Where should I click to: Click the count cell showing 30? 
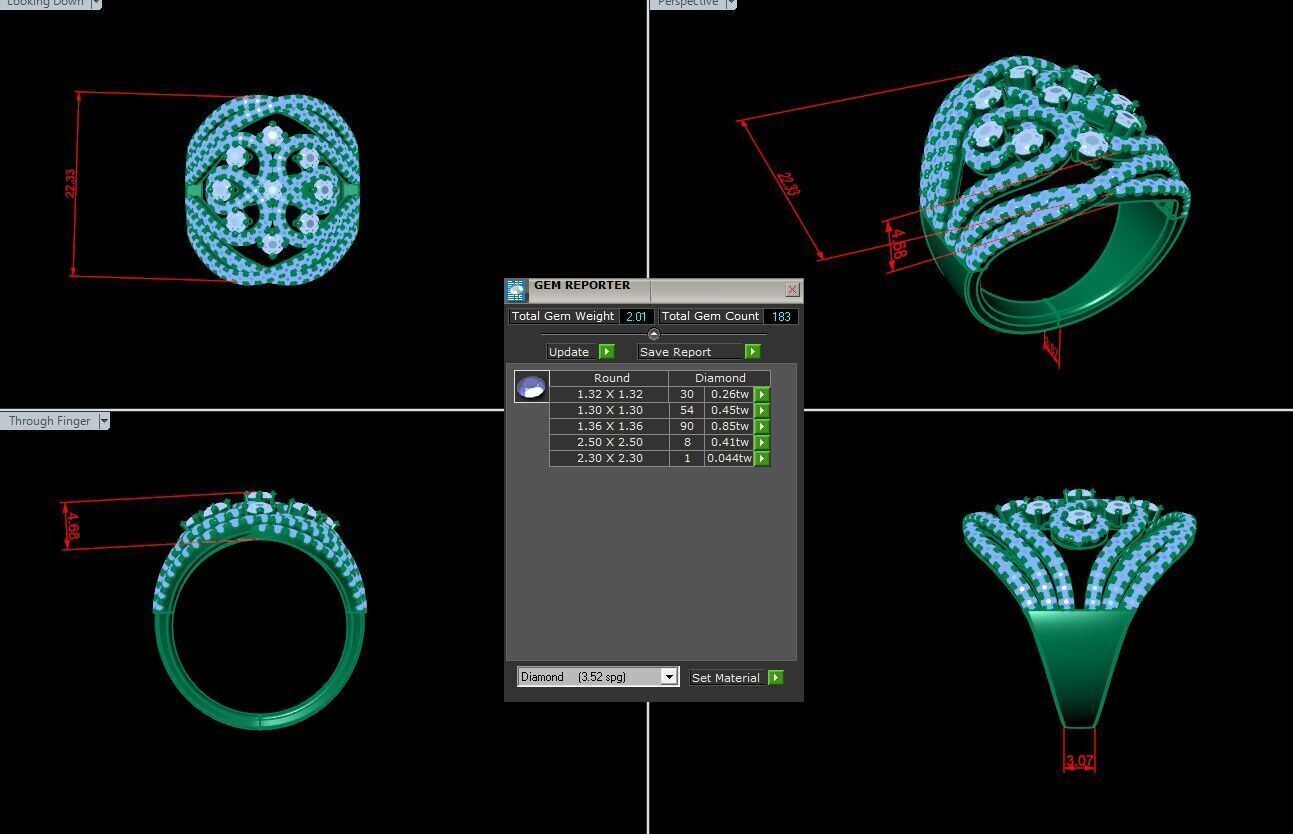click(687, 394)
